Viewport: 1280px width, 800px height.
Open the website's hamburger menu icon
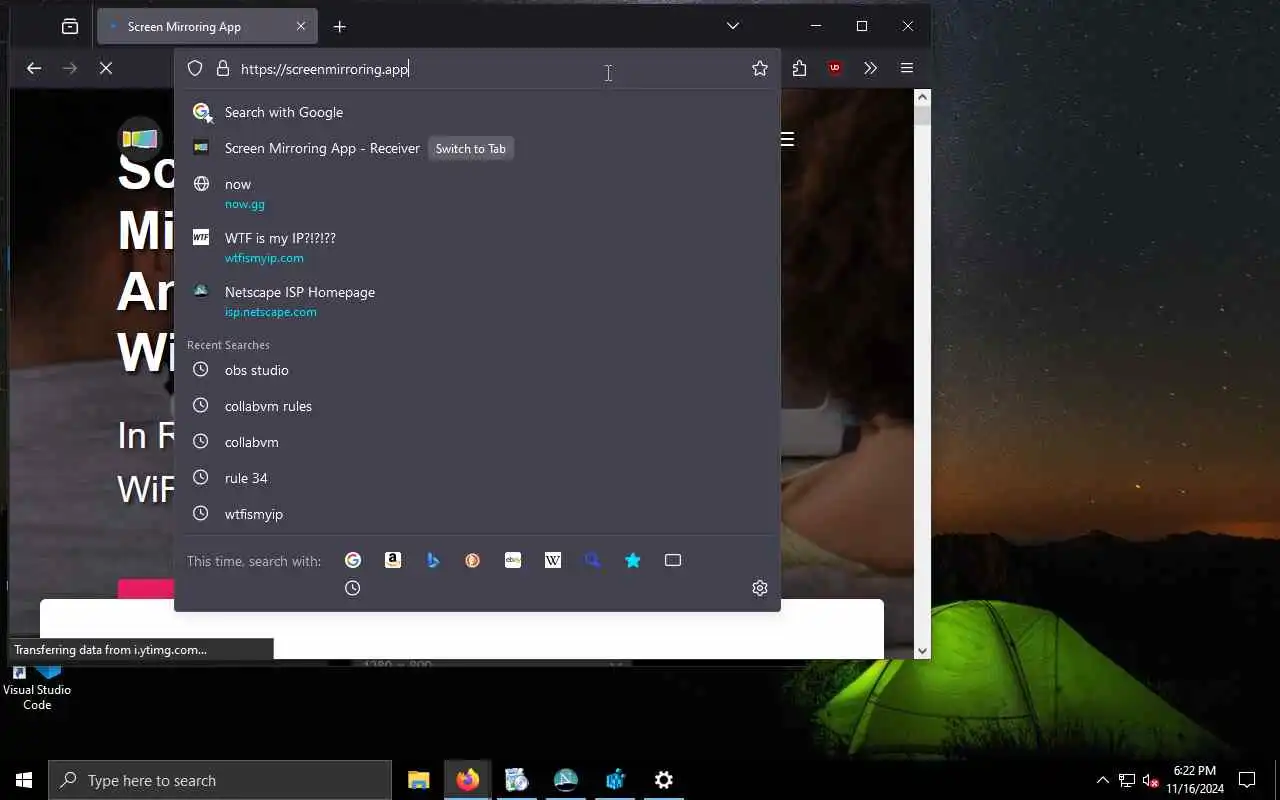788,139
